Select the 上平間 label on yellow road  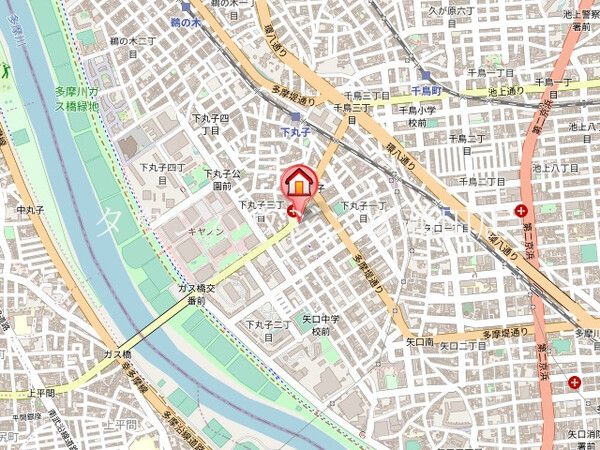pyautogui.click(x=41, y=393)
